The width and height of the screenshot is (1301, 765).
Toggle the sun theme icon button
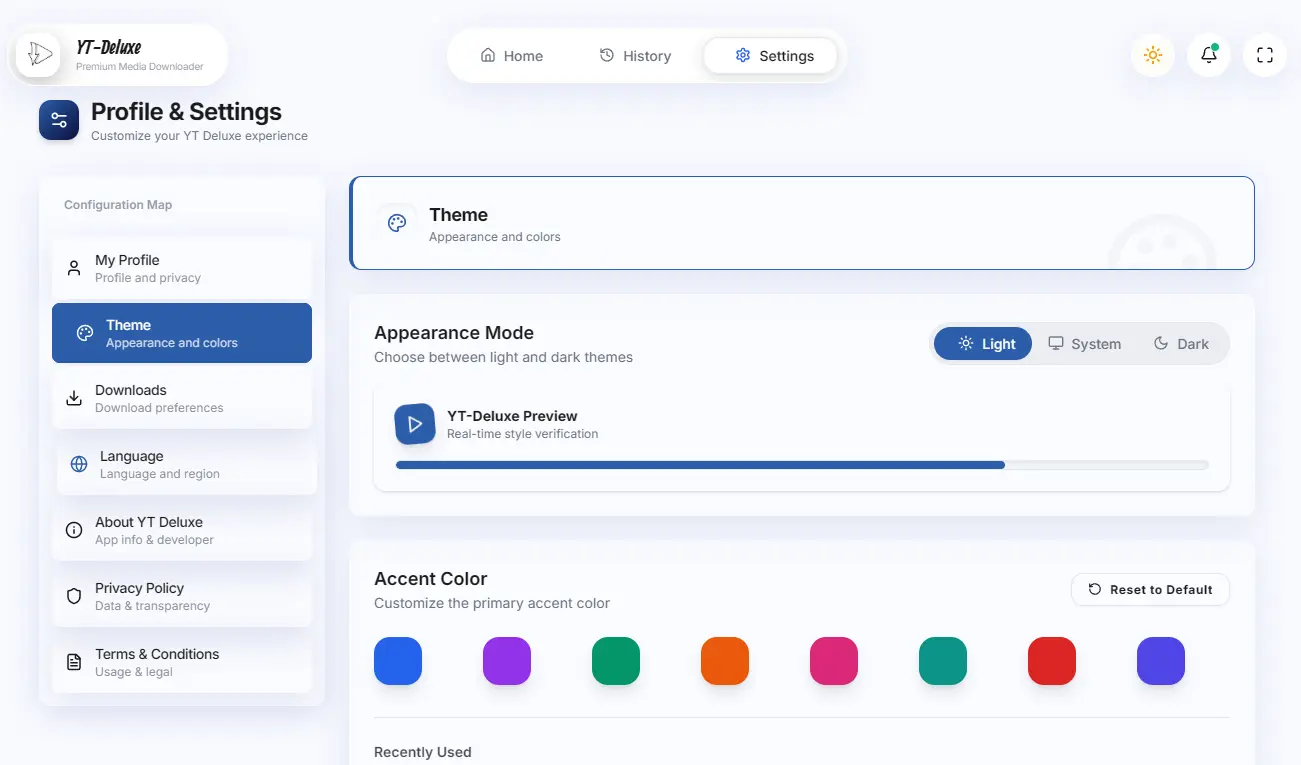[x=1153, y=55]
